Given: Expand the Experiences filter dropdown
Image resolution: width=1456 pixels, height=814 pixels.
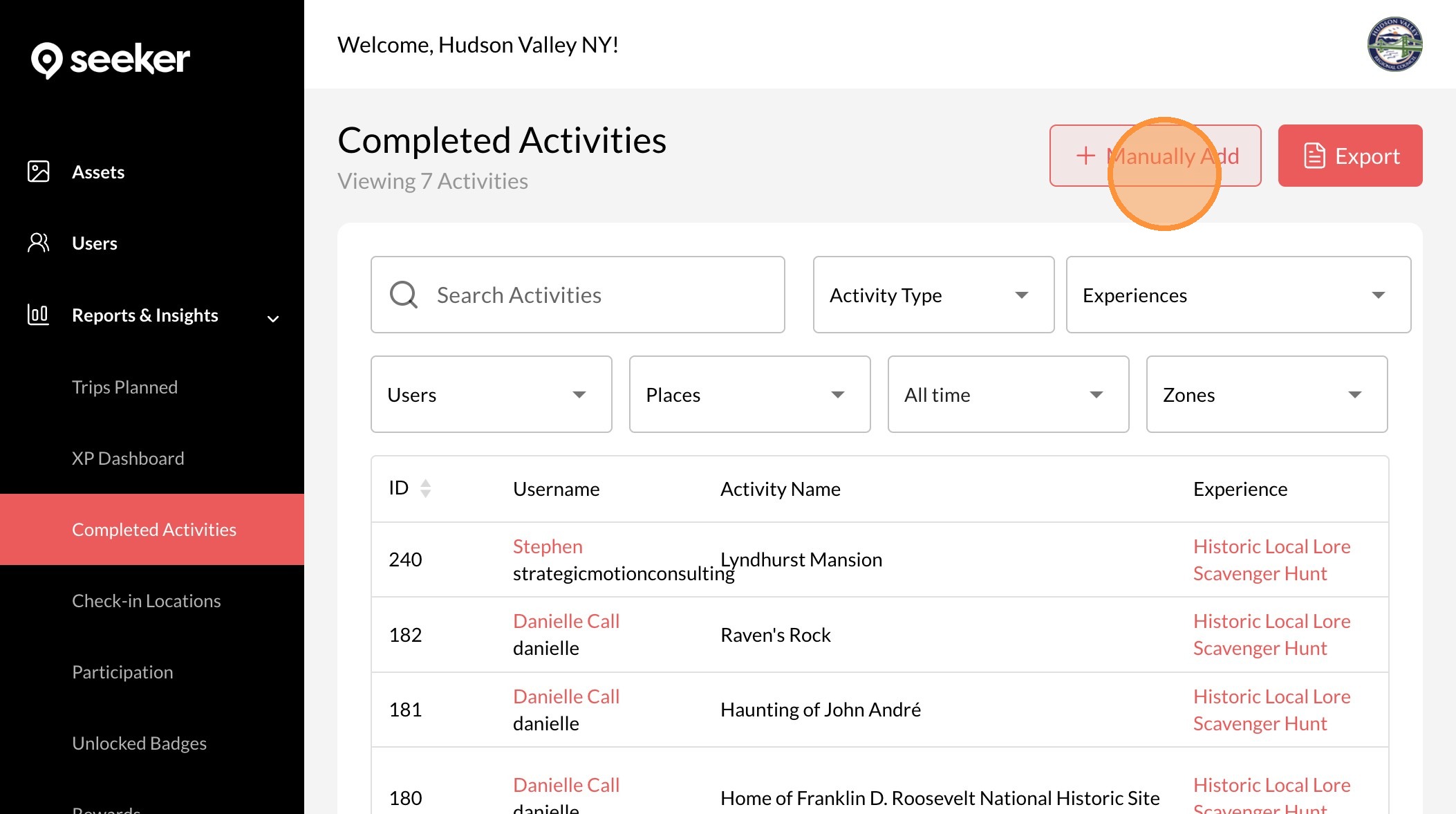Looking at the screenshot, I should (x=1238, y=295).
